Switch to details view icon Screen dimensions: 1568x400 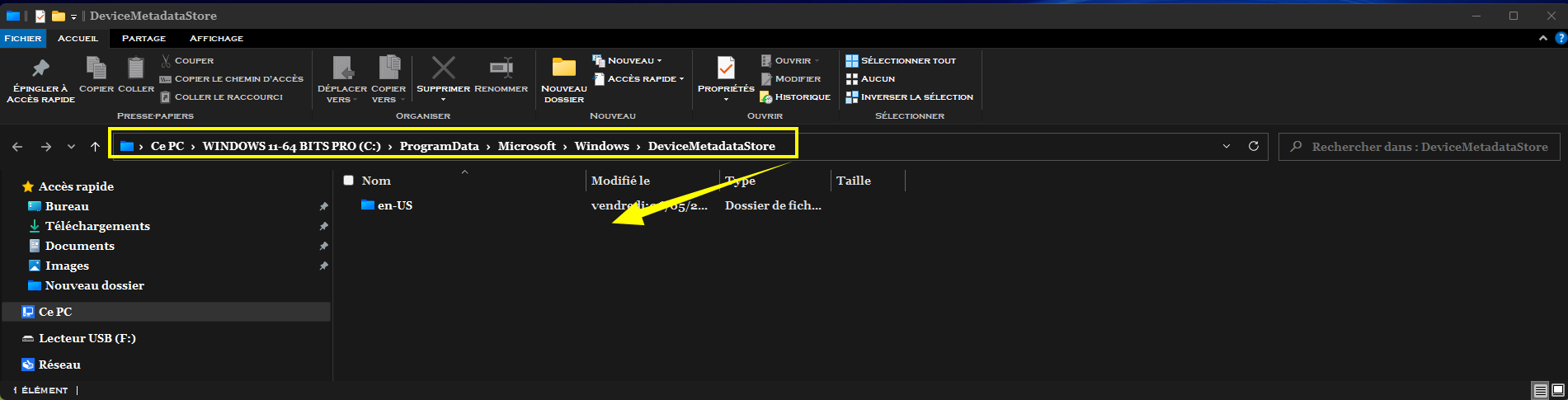click(x=1540, y=390)
